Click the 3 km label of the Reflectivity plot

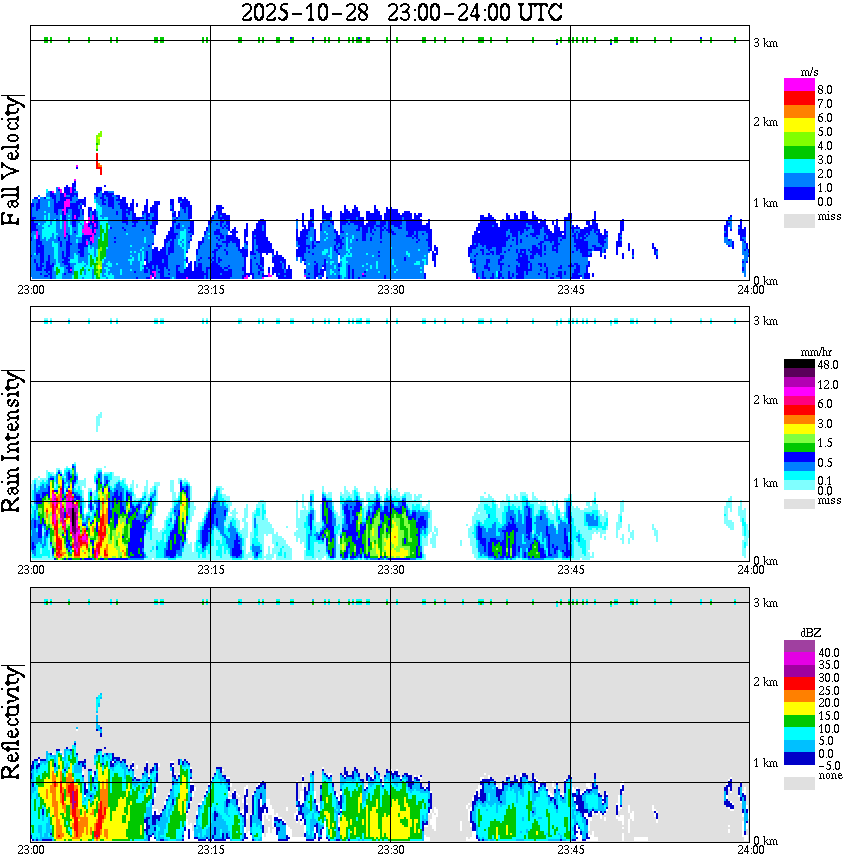tap(765, 603)
